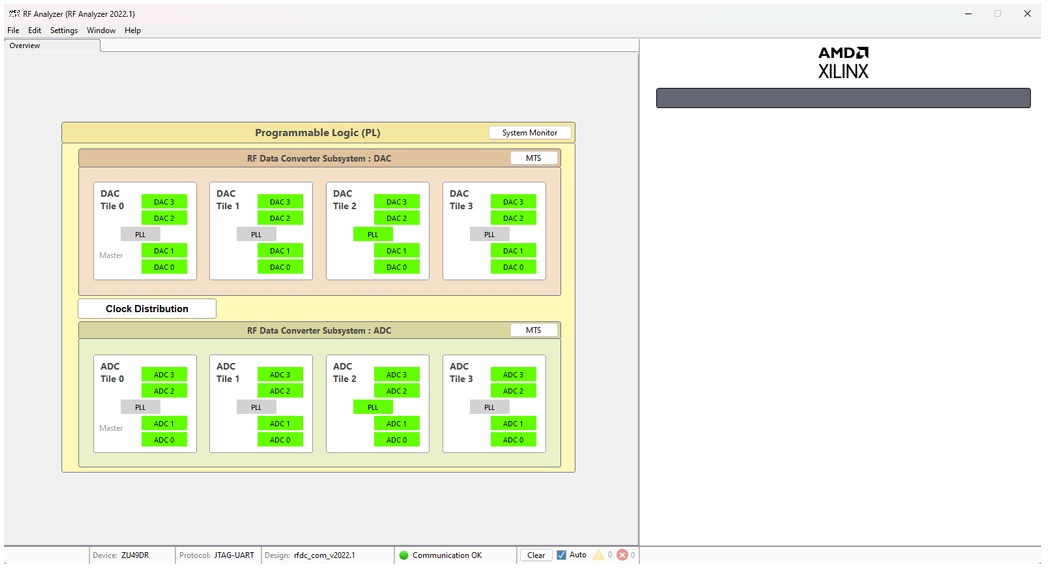Image resolution: width=1061 pixels, height=572 pixels.
Task: Select the green PLL in DAC Tile 2
Action: click(373, 234)
